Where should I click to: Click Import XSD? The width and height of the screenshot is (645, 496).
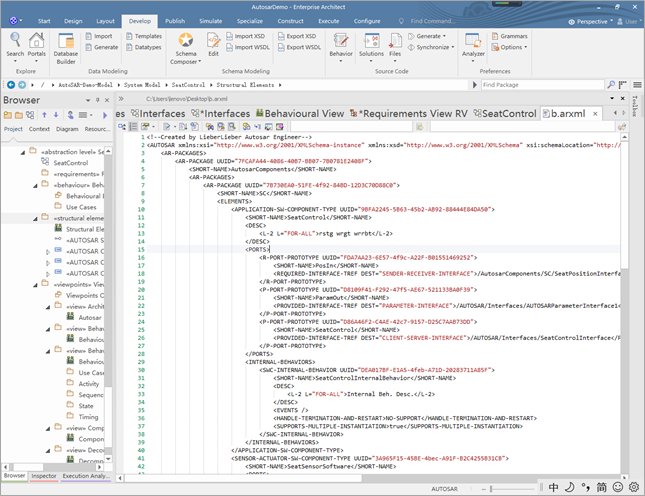246,36
